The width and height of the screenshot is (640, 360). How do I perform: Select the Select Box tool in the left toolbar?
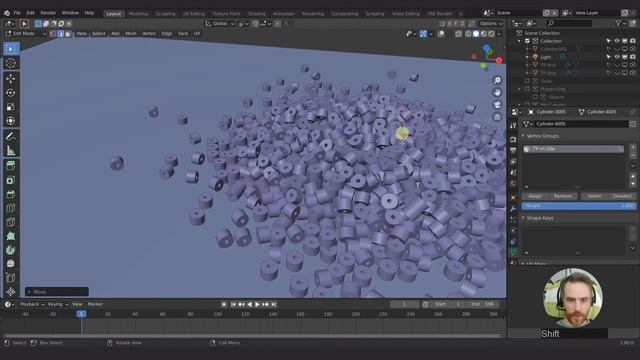pos(11,49)
